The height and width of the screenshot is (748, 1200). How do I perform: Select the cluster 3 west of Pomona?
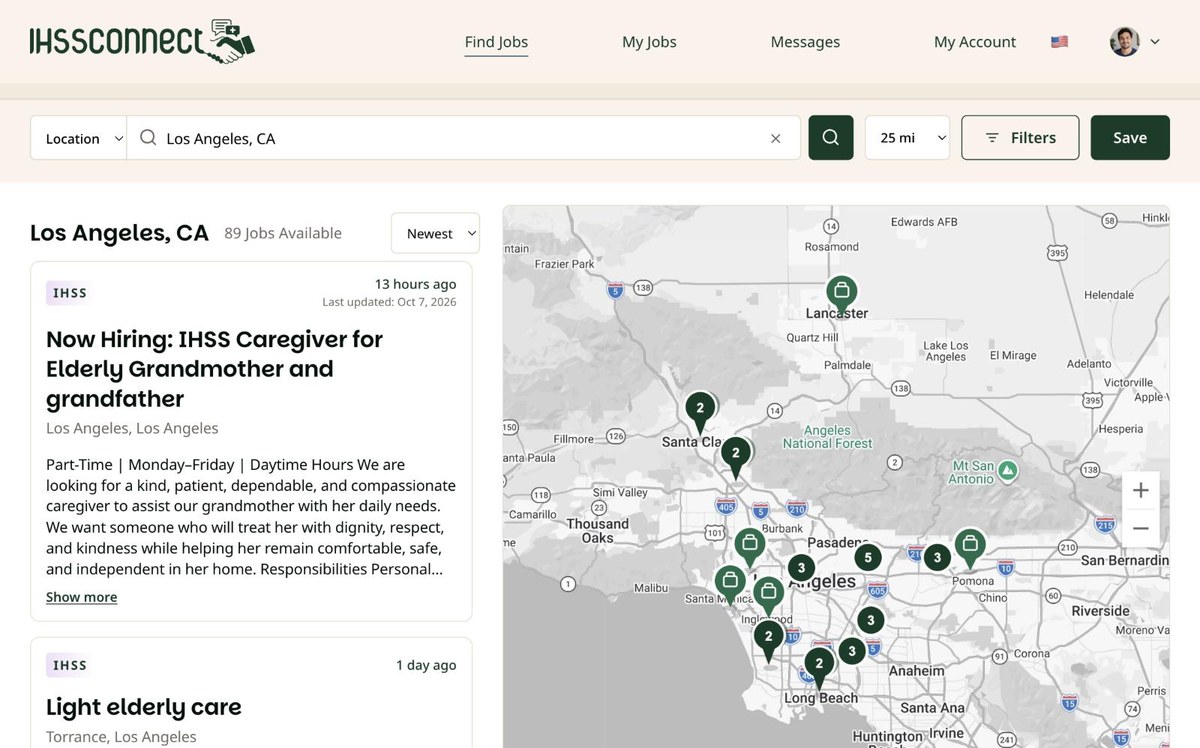click(x=936, y=557)
